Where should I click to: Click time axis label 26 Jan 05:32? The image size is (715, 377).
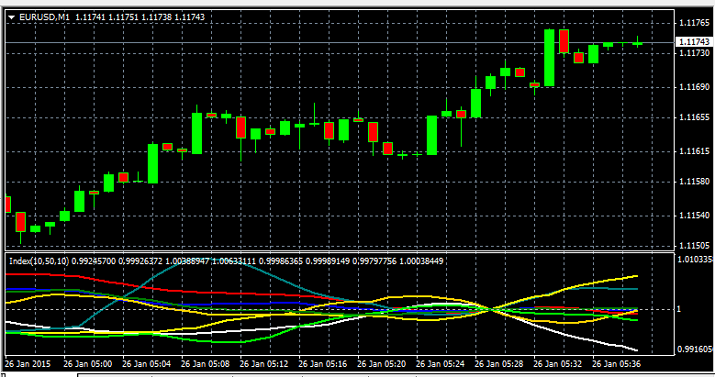point(558,364)
